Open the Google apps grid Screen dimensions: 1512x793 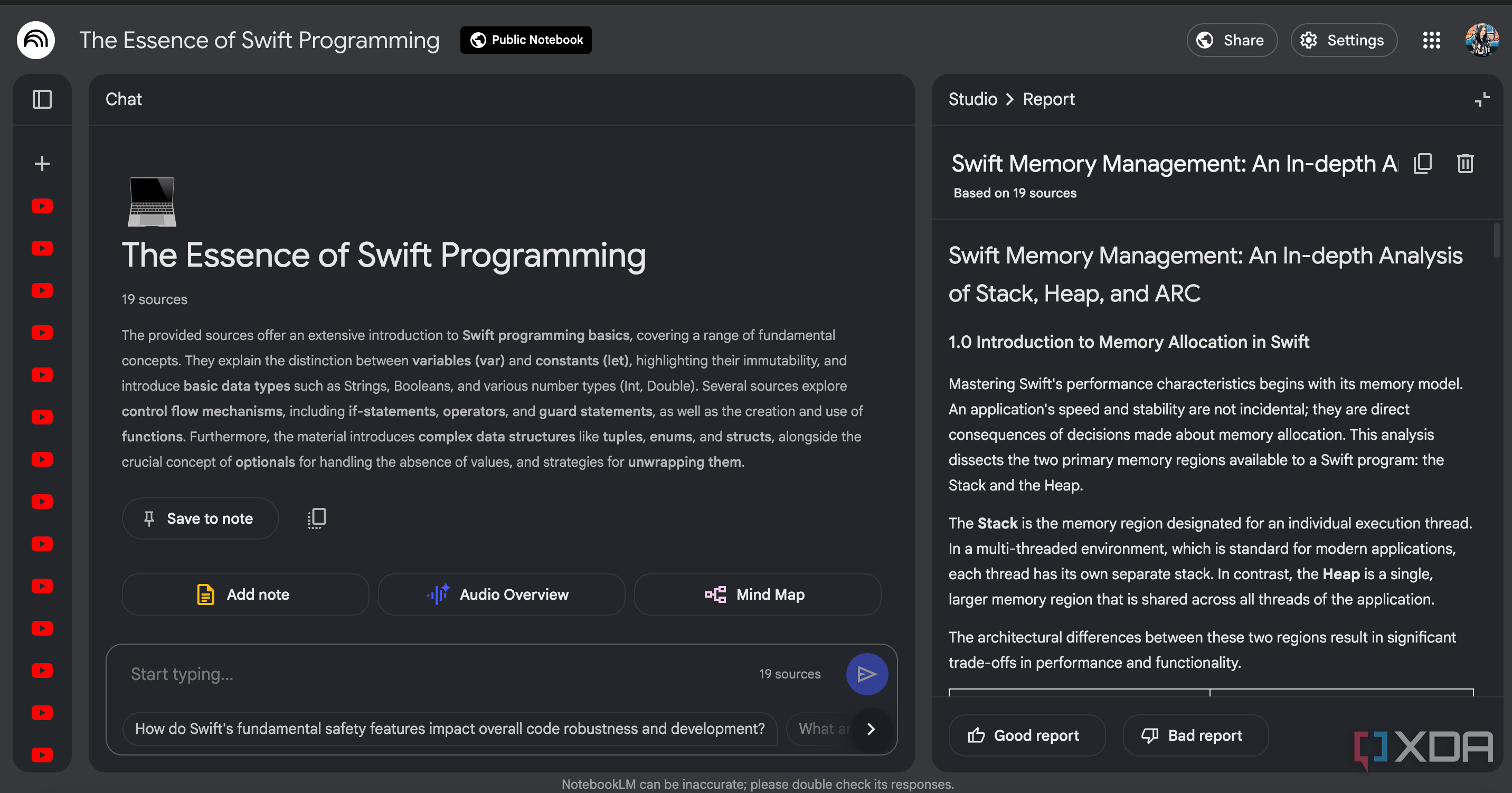point(1432,40)
